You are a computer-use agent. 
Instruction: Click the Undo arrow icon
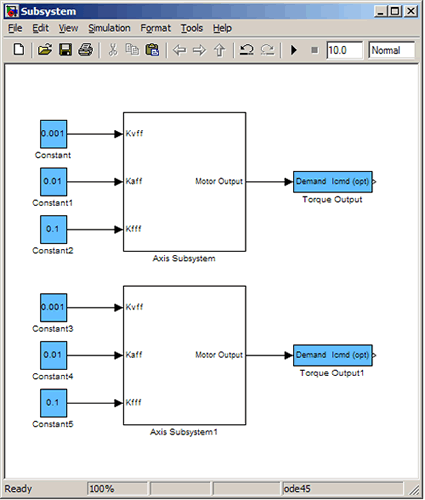pyautogui.click(x=247, y=50)
